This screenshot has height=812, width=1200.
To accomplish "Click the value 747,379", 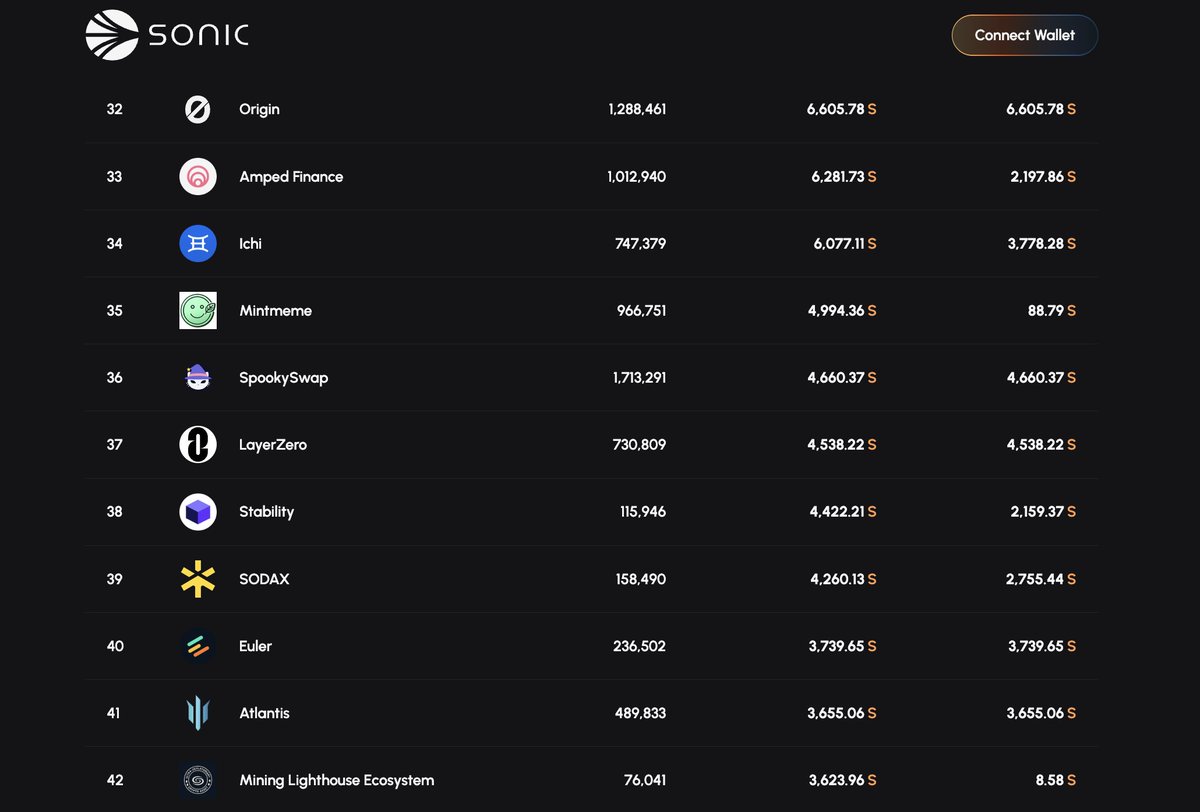I will pos(640,243).
